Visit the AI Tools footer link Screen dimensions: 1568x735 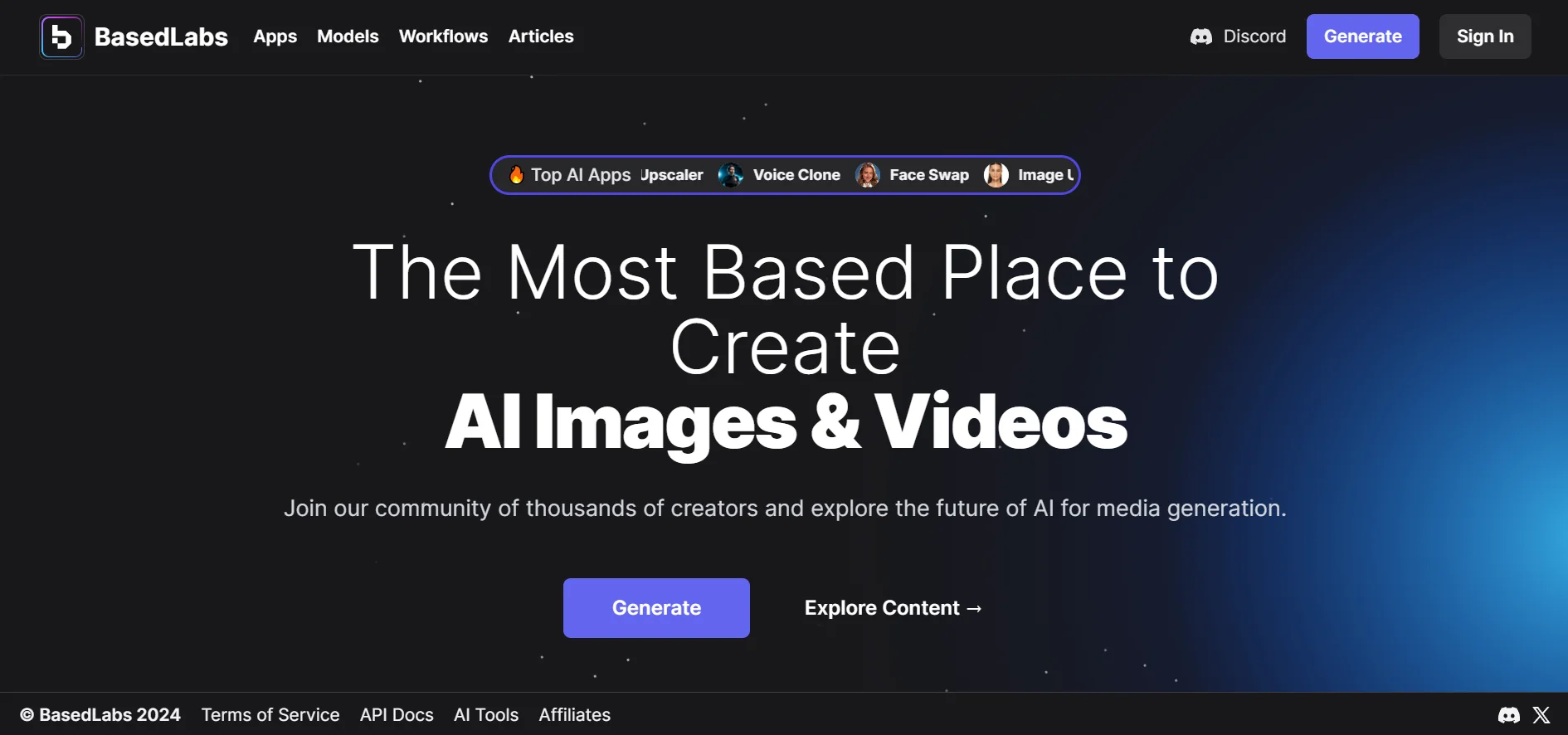(486, 715)
